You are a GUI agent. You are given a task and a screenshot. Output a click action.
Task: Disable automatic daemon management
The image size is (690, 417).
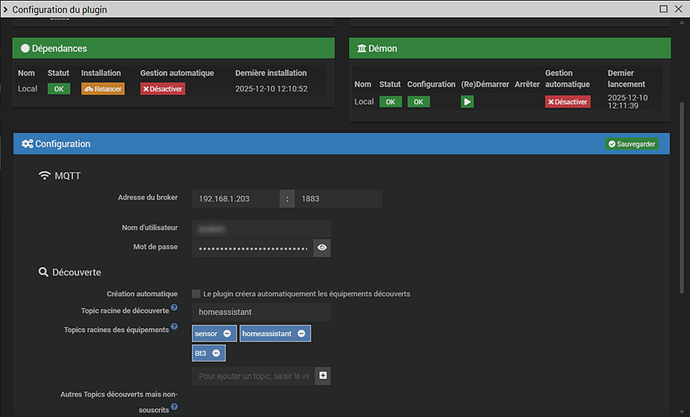click(567, 102)
